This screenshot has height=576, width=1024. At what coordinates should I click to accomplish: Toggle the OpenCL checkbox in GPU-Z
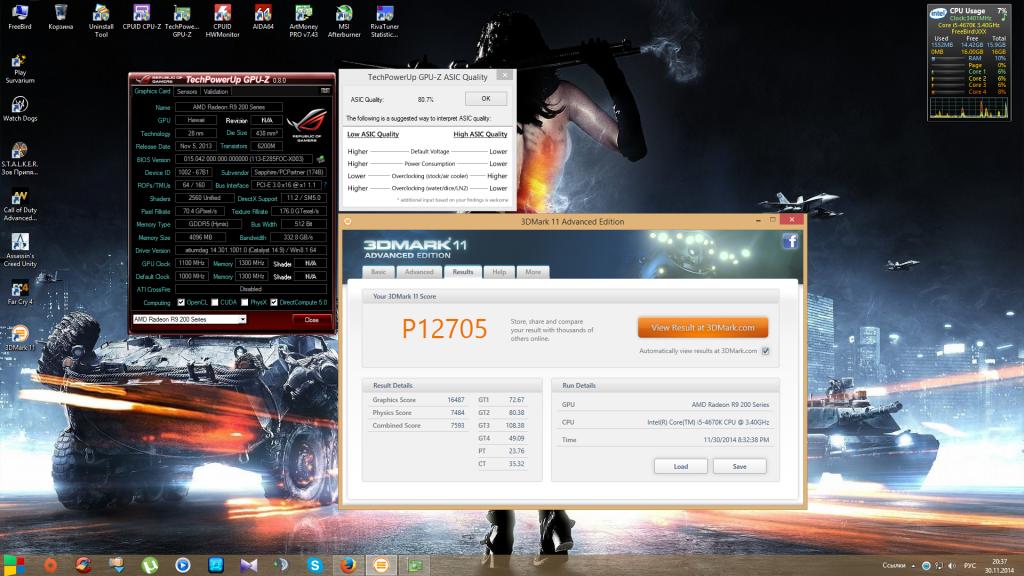pos(181,302)
